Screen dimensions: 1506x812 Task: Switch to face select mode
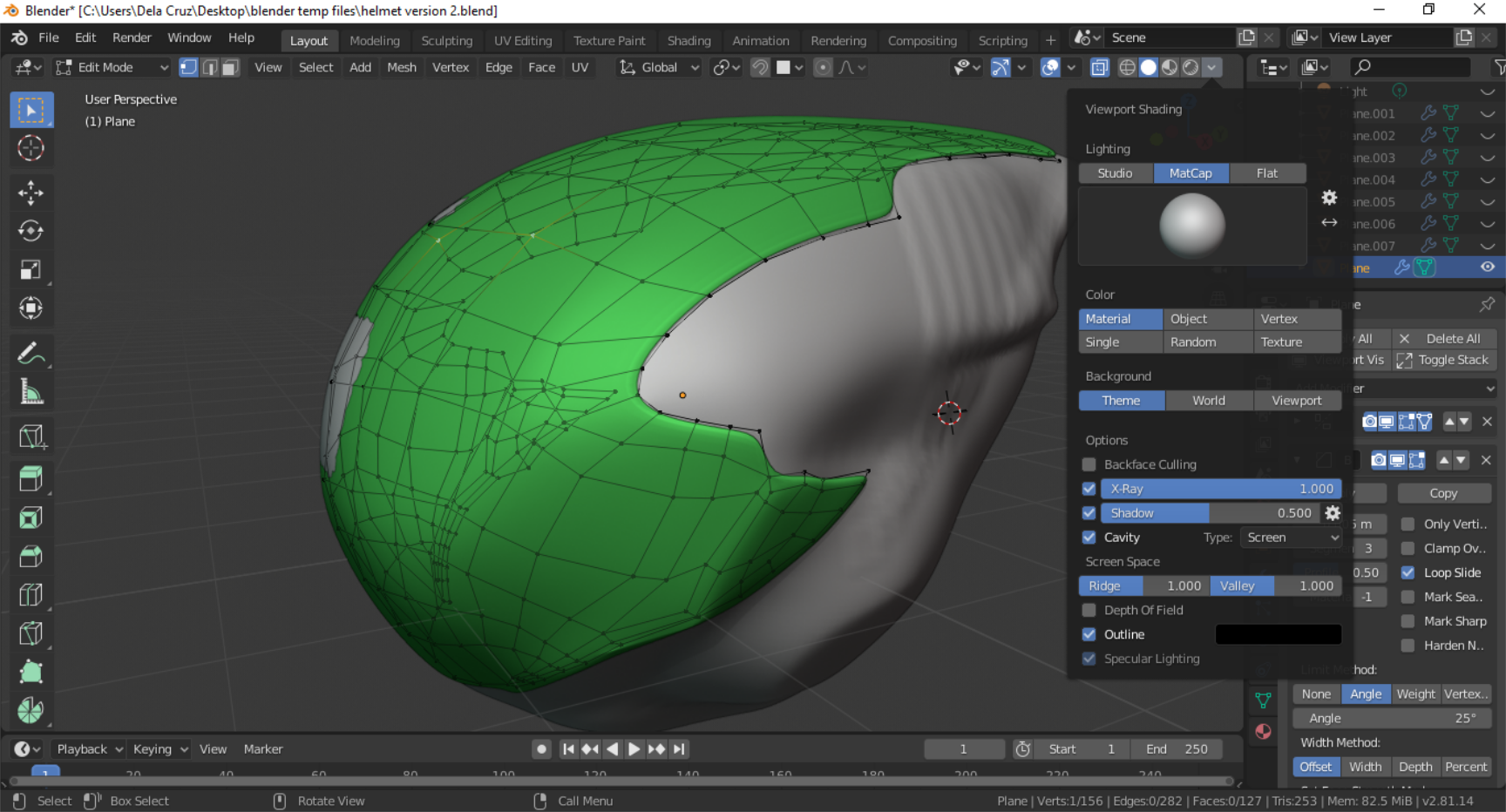click(x=230, y=68)
